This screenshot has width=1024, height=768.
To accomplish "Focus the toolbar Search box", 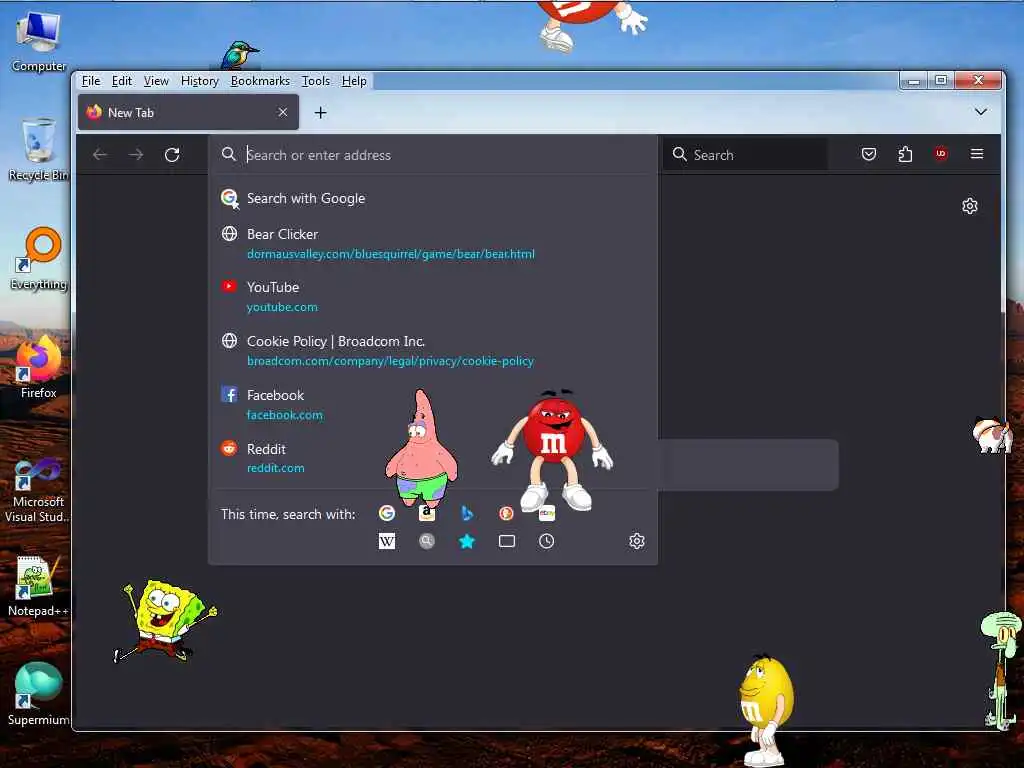I will pyautogui.click(x=744, y=155).
